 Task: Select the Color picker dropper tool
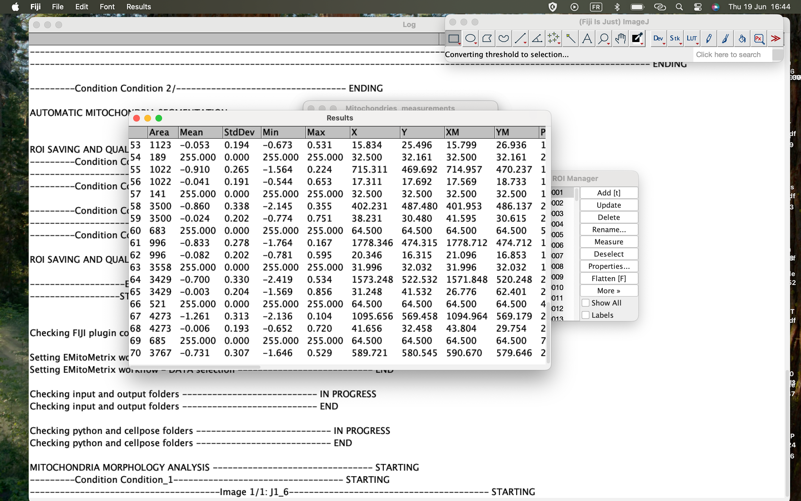coord(637,38)
